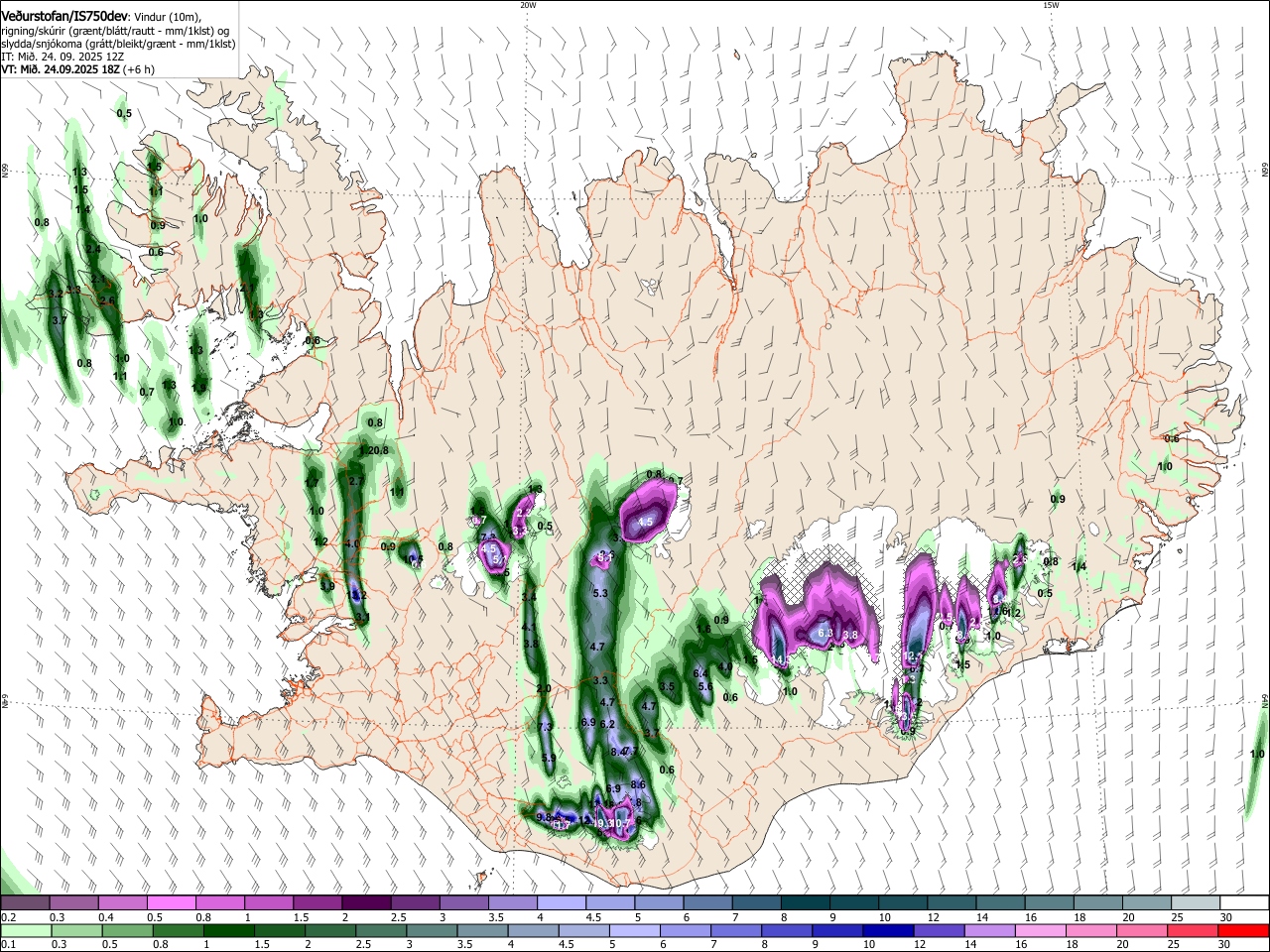Click the violet rain swatch between 12 and 14
1270x952 pixels.
click(x=938, y=930)
